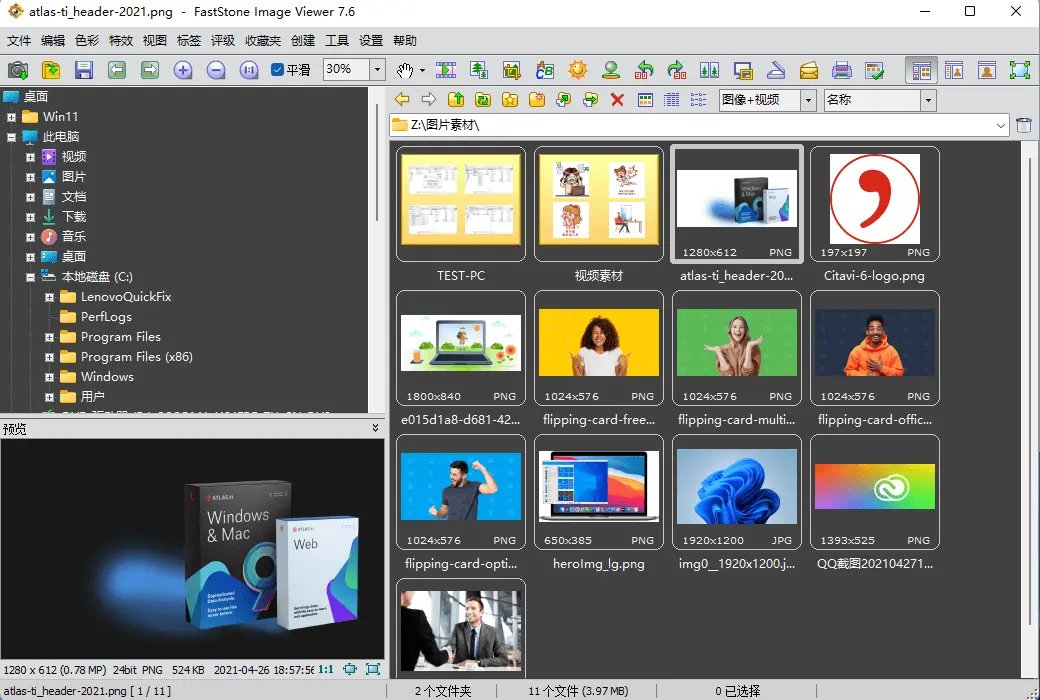Click the full screen green arrows icon
Viewport: 1040px width, 700px height.
pos(1019,70)
